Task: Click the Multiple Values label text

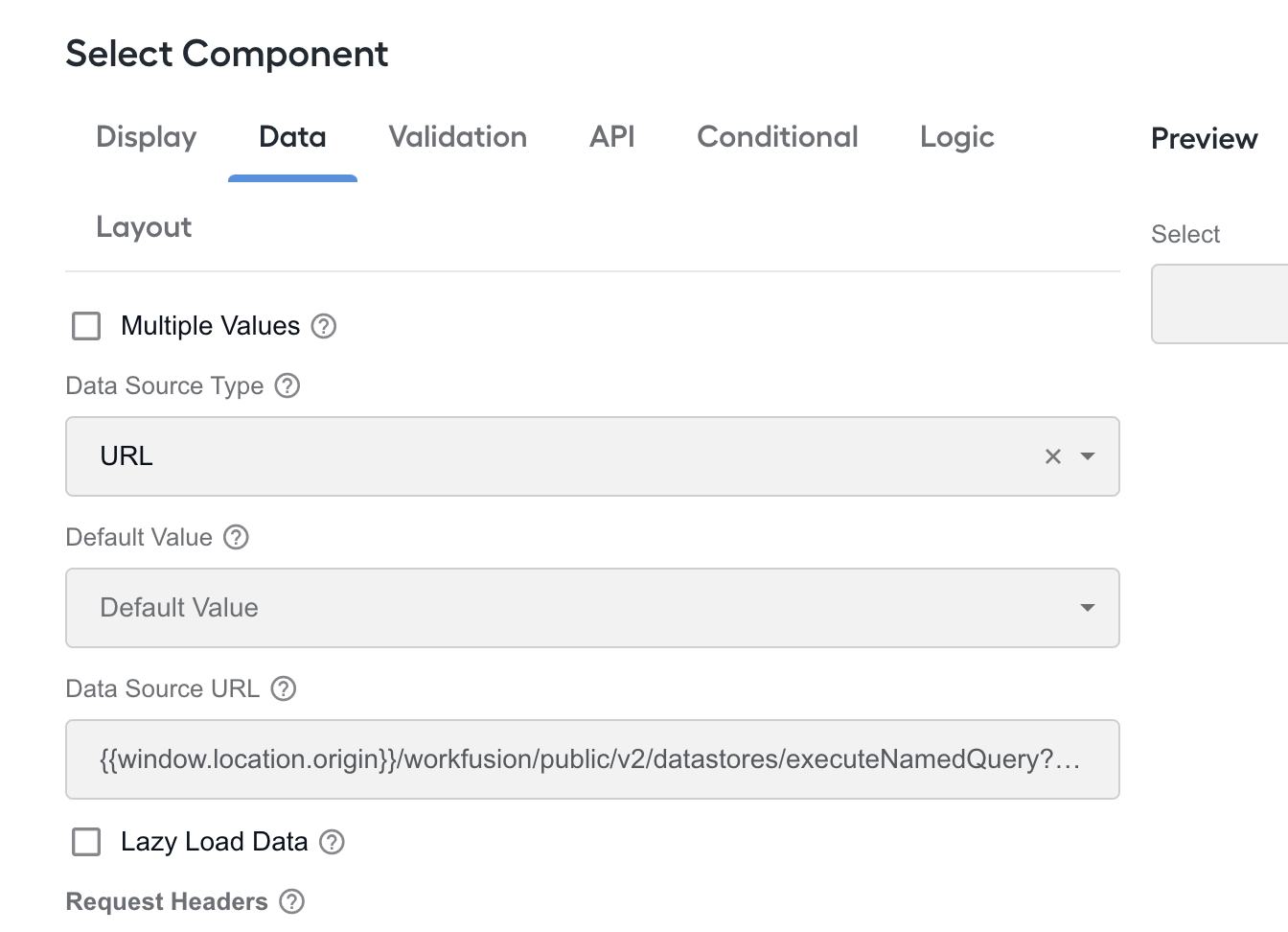Action: pos(211,326)
